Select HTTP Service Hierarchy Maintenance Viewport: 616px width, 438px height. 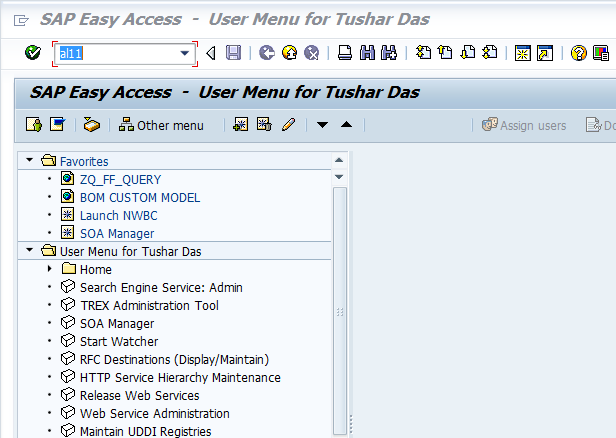180,378
